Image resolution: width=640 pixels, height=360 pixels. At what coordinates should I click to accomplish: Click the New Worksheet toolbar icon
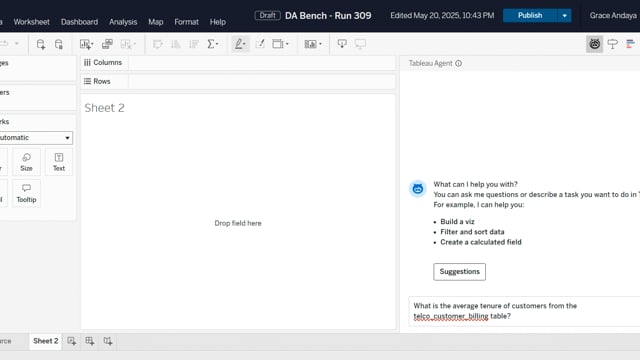click(86, 44)
